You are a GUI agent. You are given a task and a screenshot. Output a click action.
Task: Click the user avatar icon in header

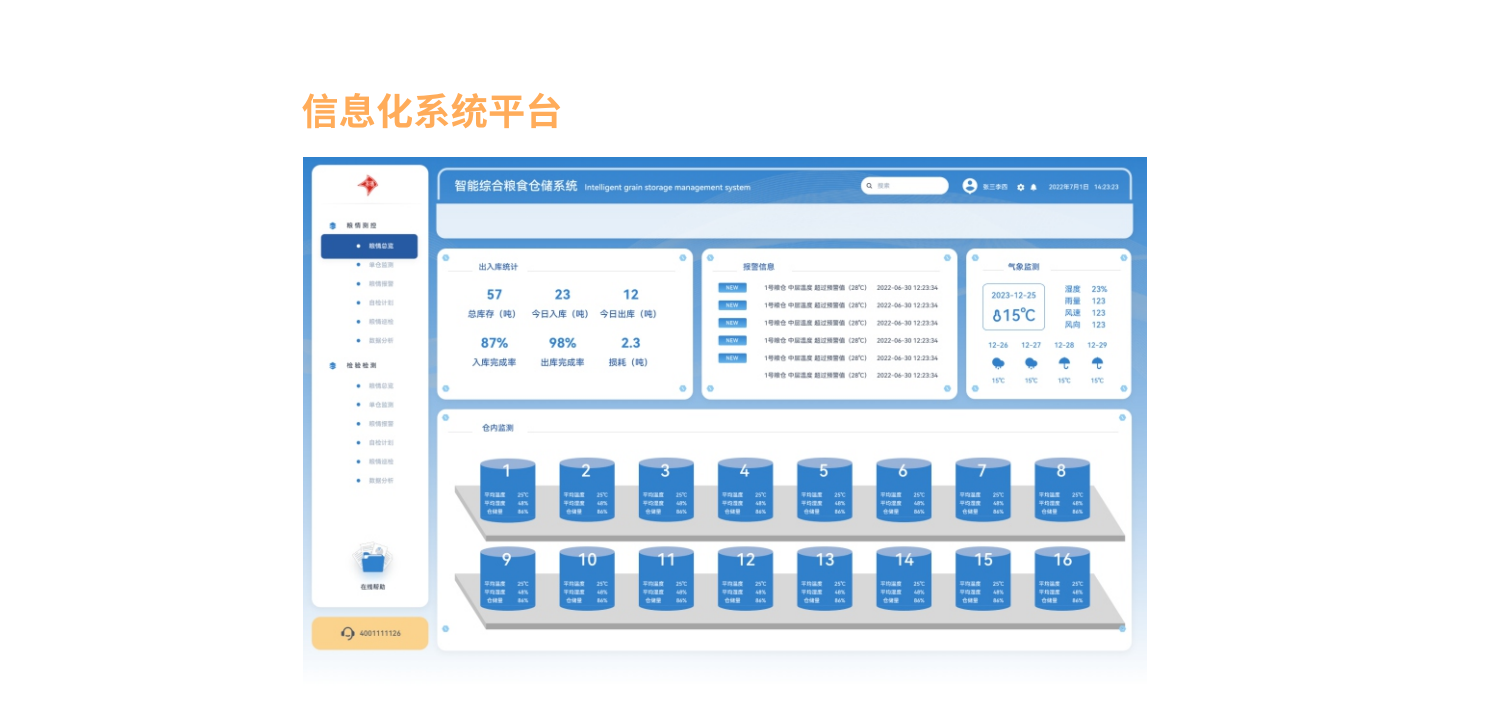[x=969, y=186]
